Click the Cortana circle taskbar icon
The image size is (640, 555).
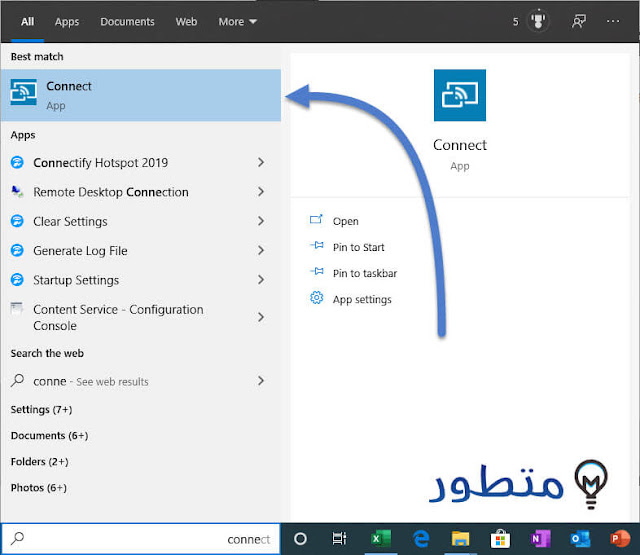point(300,539)
